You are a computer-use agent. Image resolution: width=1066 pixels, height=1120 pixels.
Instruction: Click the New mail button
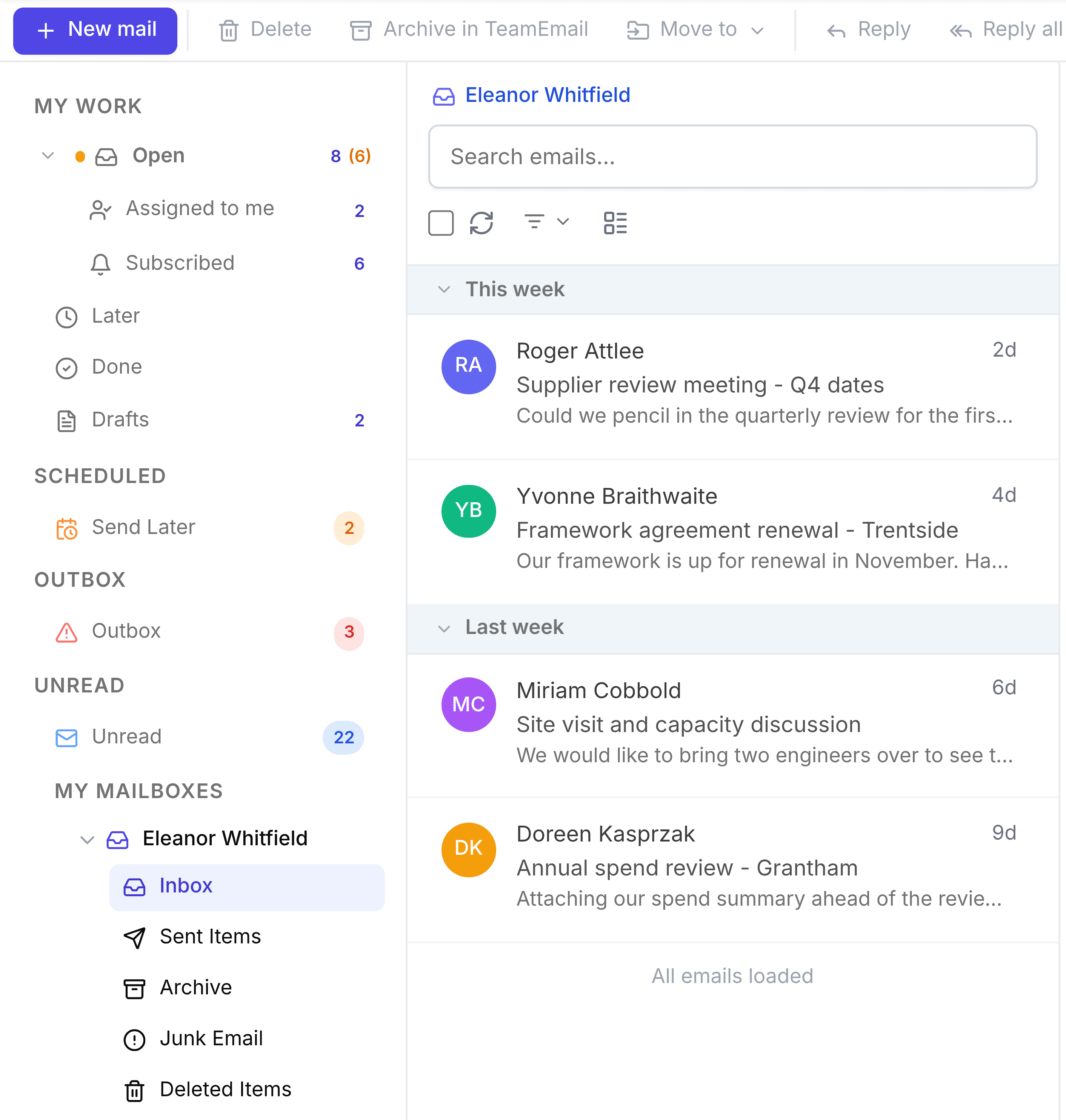(95, 30)
